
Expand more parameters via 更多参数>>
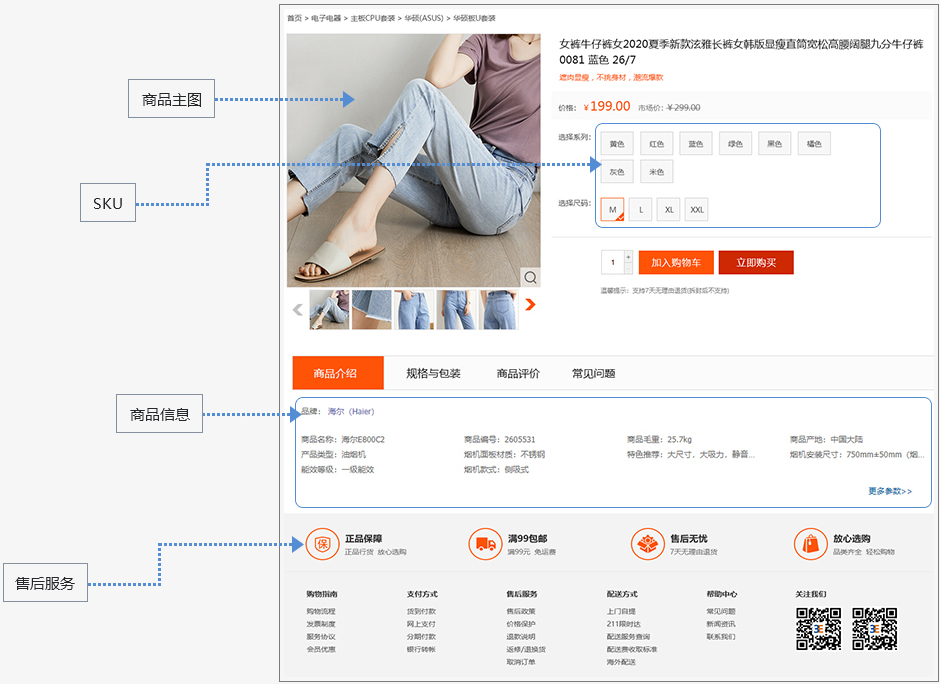pos(889,491)
